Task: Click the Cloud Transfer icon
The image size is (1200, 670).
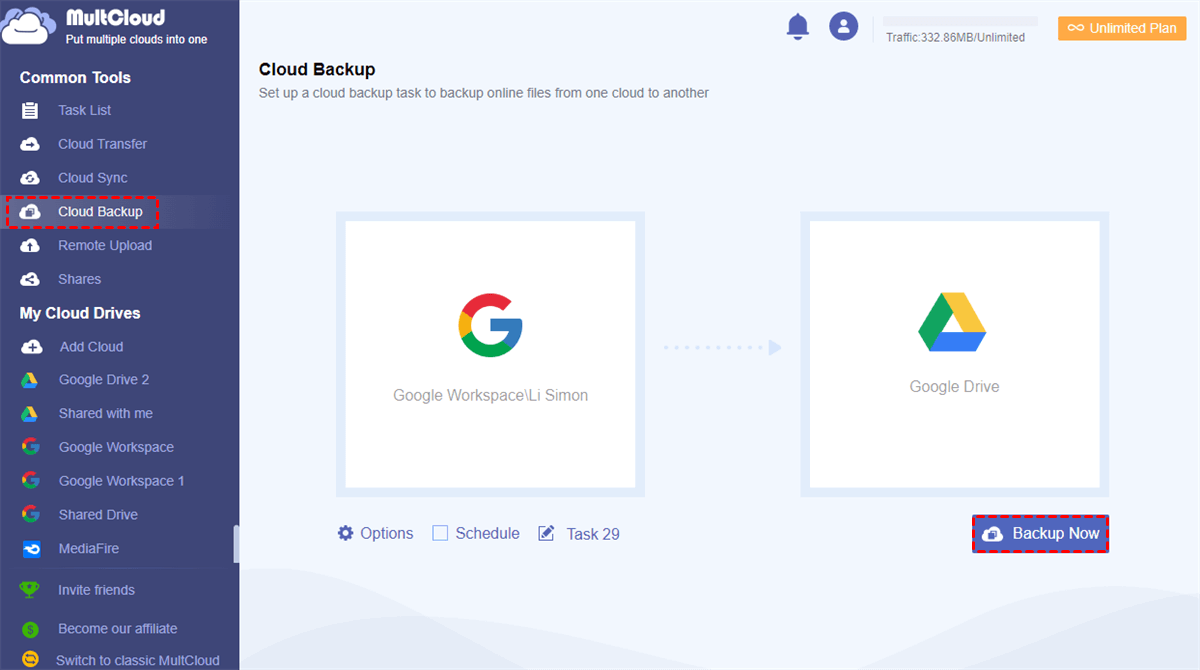Action: click(x=30, y=144)
